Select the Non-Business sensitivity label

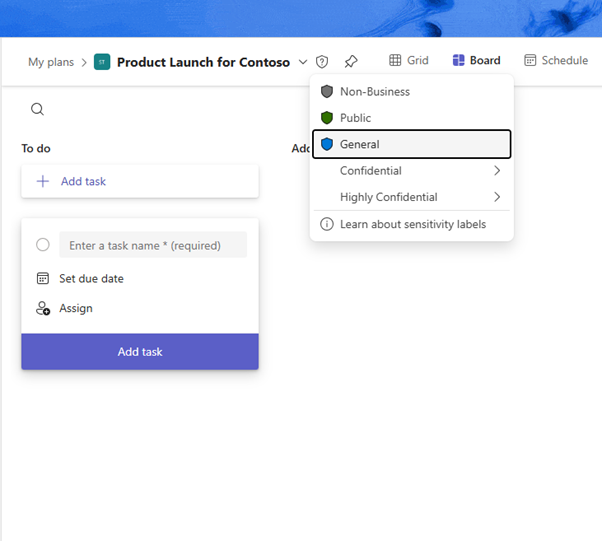tap(412, 91)
